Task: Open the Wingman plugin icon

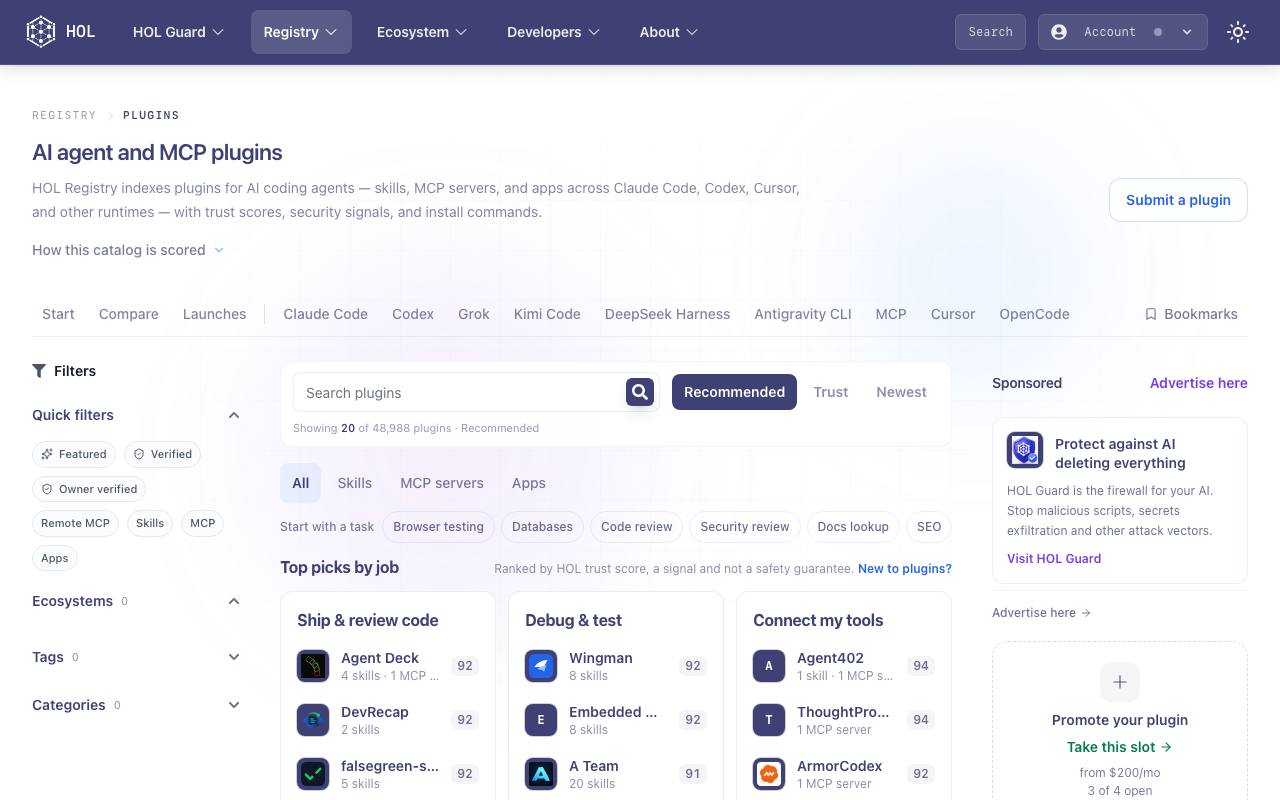Action: coord(541,666)
